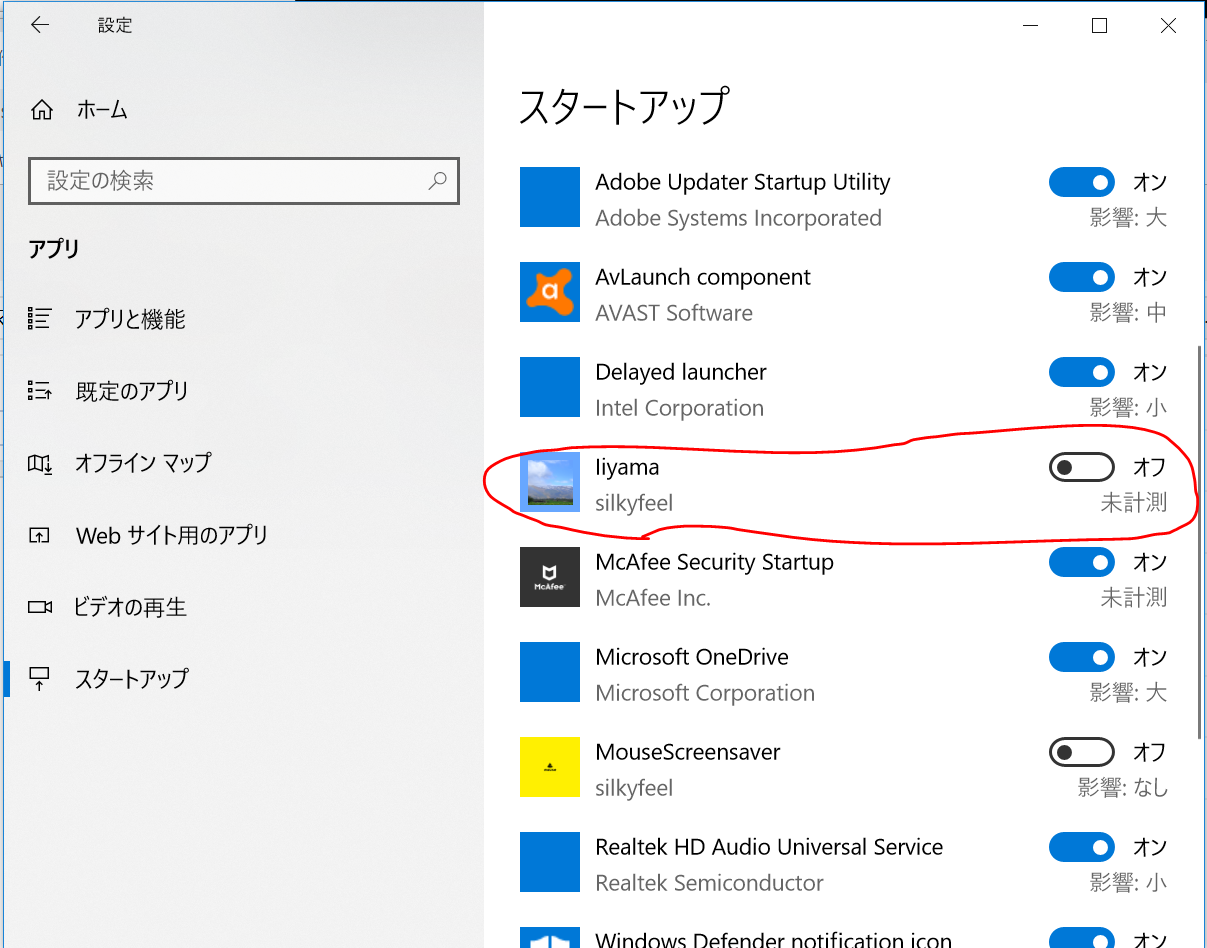1207x948 pixels.
Task: Disable AvLaunch component startup toggle
Action: pos(1081,277)
